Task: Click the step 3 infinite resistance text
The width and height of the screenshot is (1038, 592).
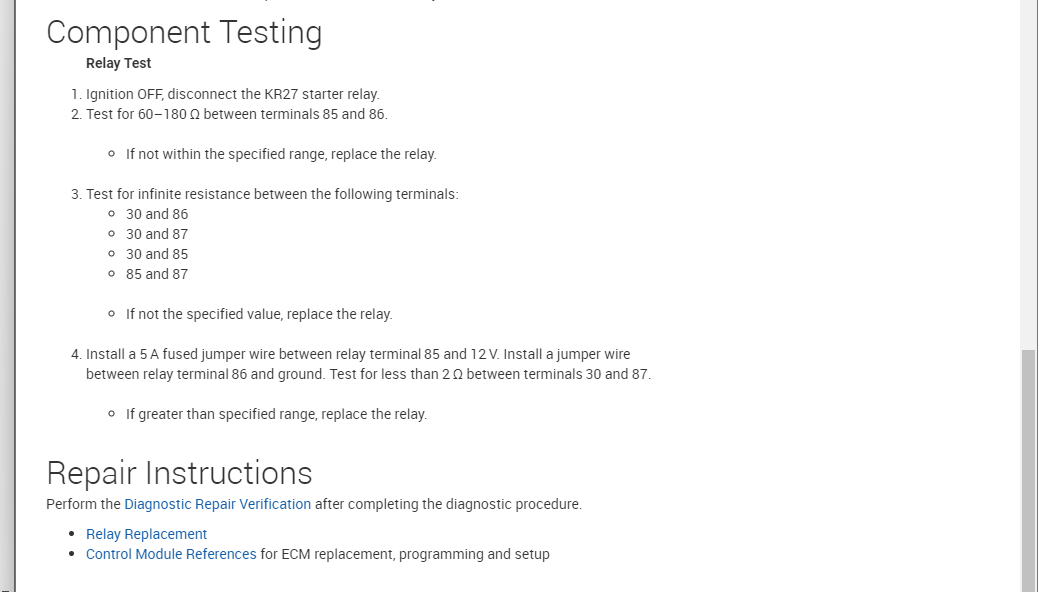Action: click(x=272, y=194)
